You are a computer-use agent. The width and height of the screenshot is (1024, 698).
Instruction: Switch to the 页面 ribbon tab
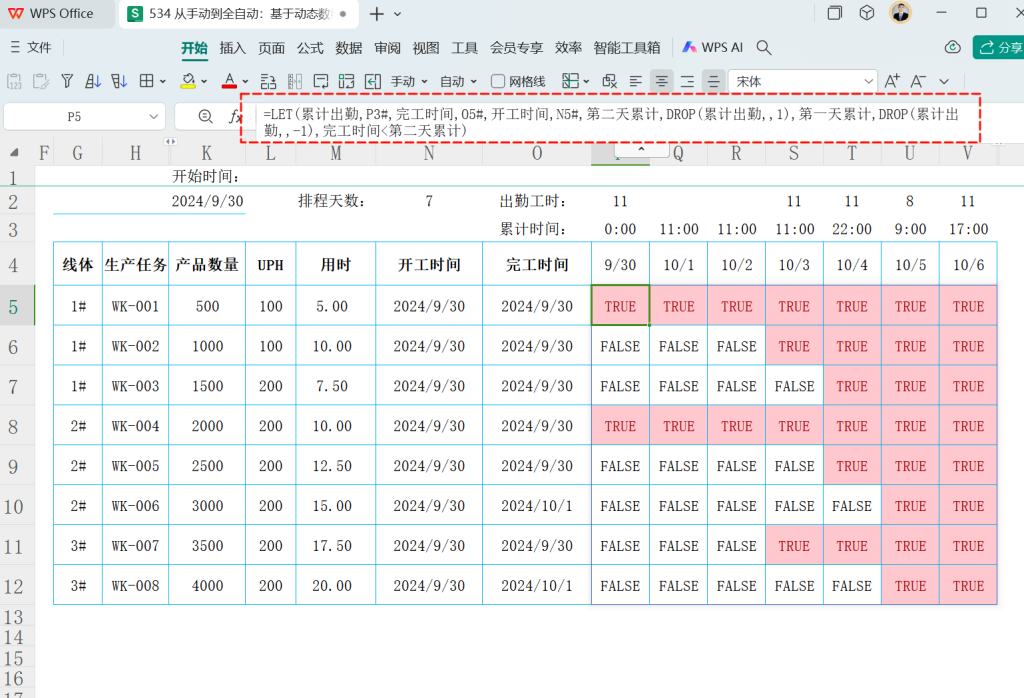271,48
